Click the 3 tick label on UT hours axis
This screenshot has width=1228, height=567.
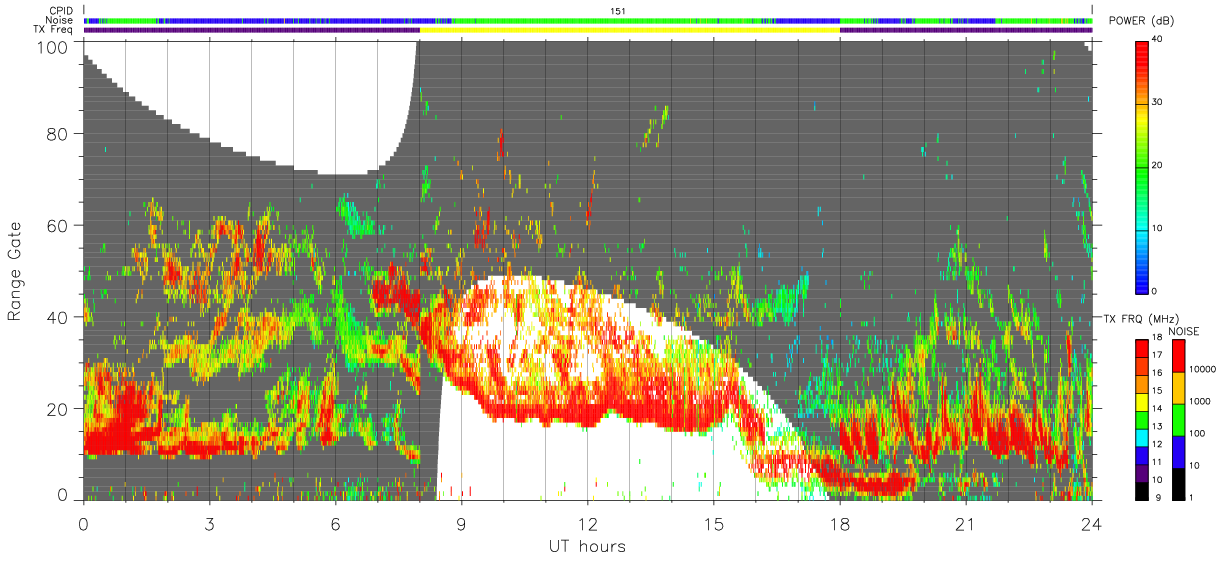tap(210, 524)
